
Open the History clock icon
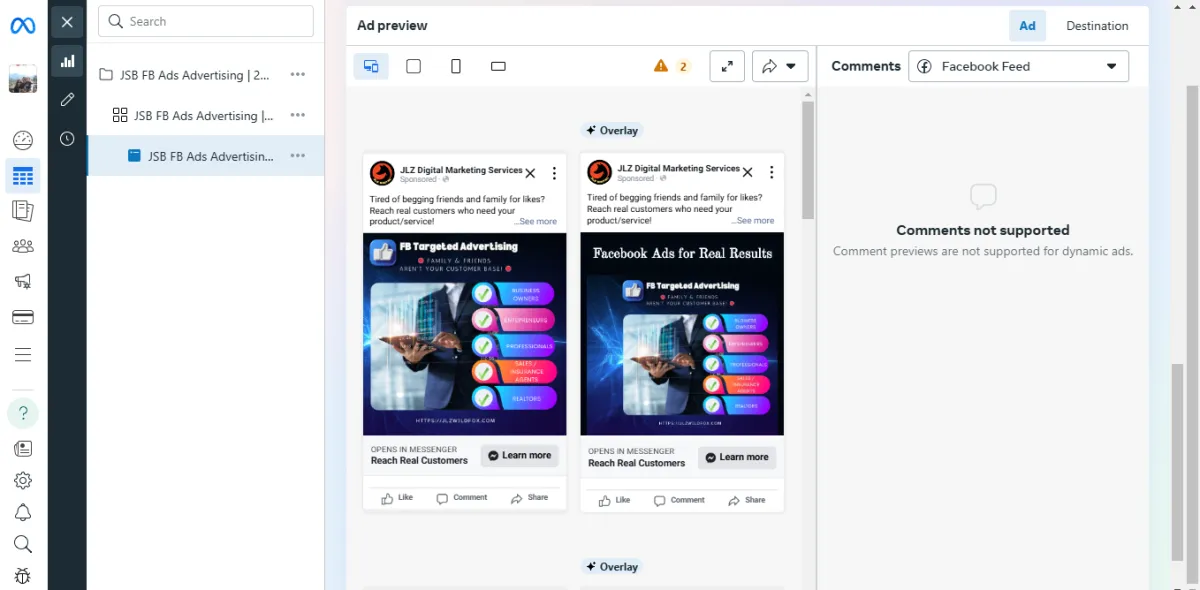coord(67,139)
